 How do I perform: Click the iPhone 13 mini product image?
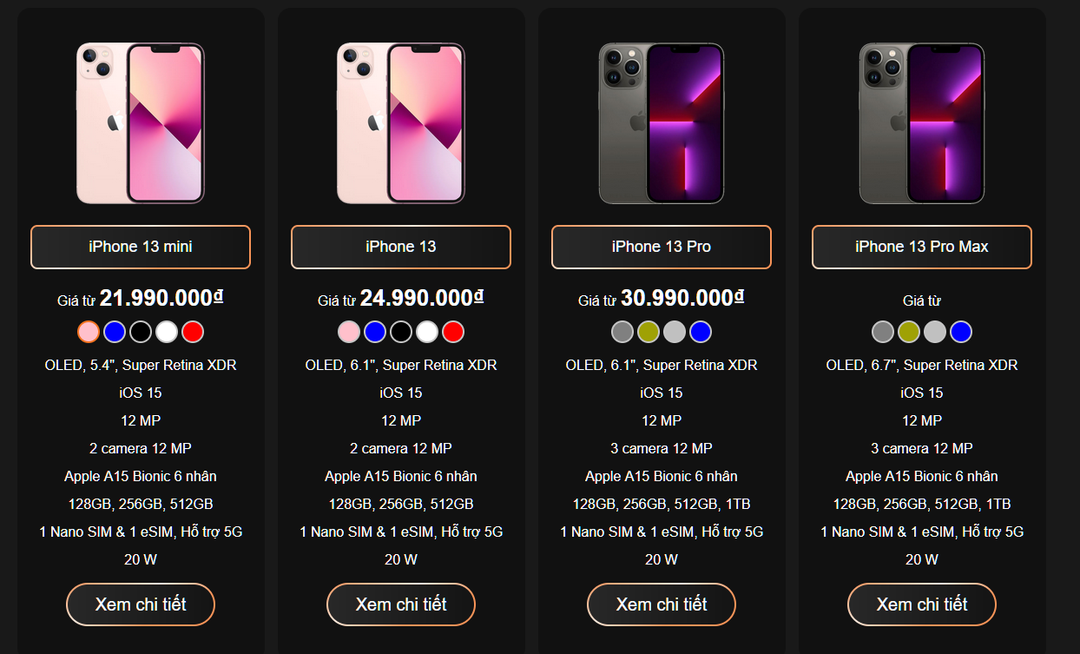click(140, 122)
